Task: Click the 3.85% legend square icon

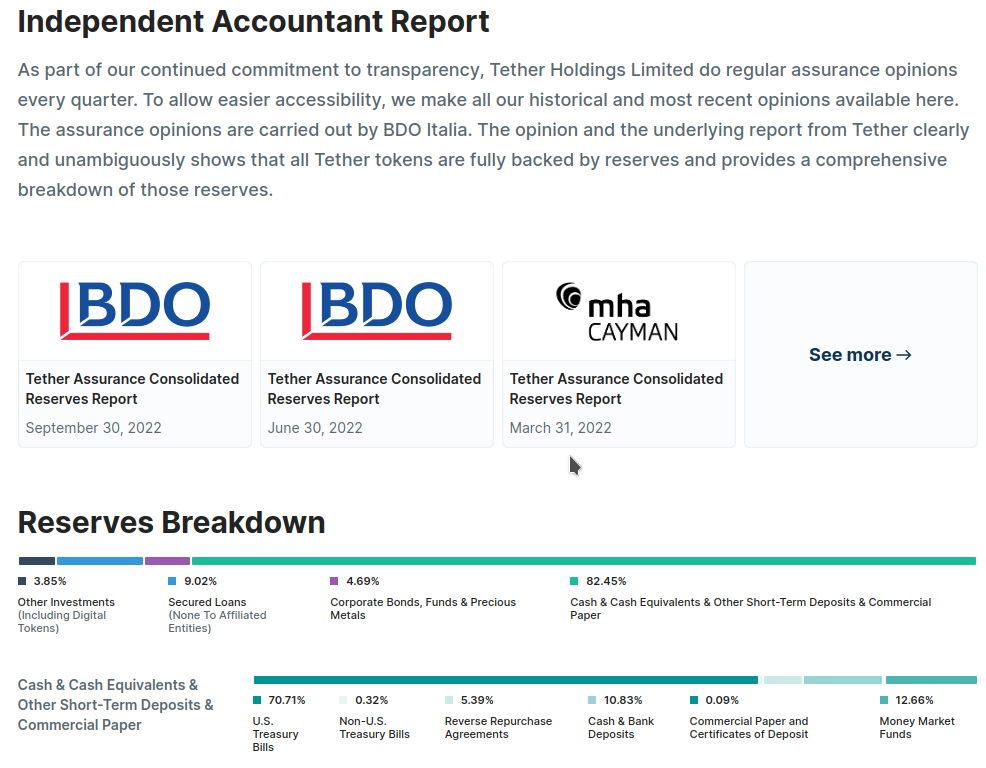Action: tap(23, 581)
